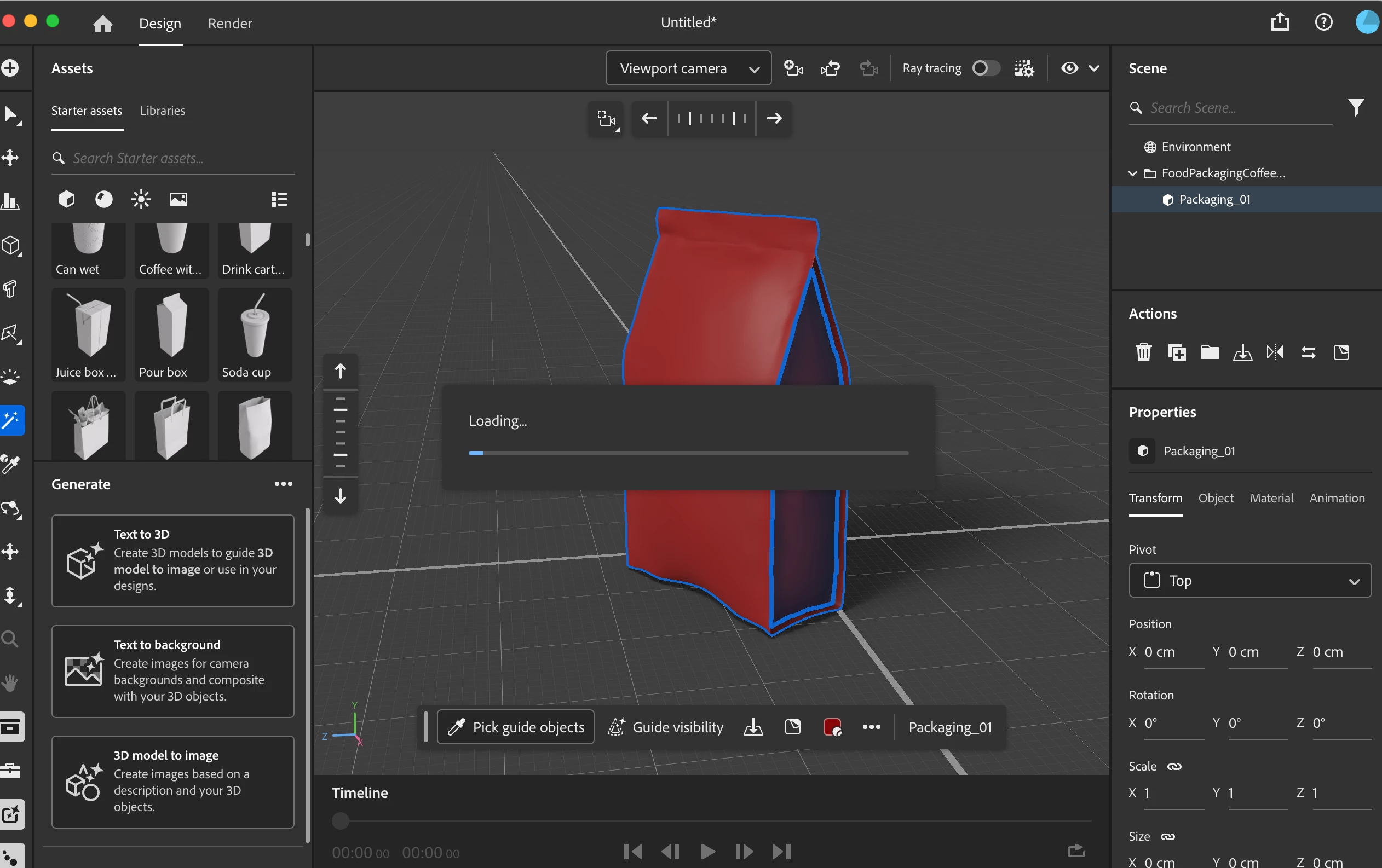The height and width of the screenshot is (868, 1382).
Task: Toggle the Ray tracing switch
Action: (986, 68)
